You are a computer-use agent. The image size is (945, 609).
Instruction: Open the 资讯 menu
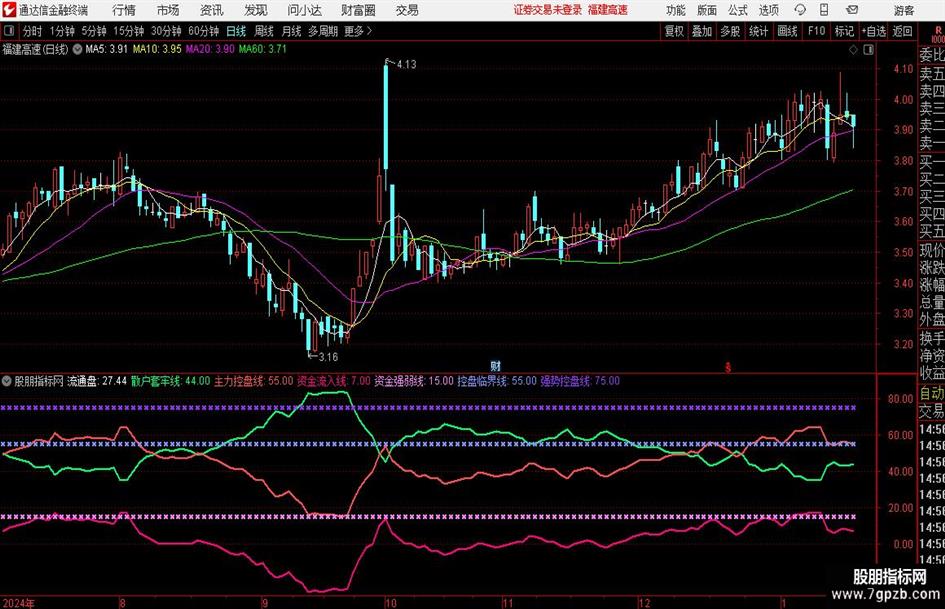212,10
